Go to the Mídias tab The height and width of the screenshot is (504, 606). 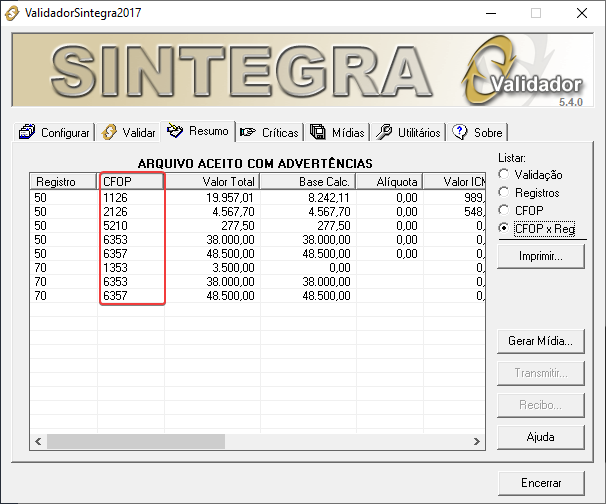(x=337, y=133)
